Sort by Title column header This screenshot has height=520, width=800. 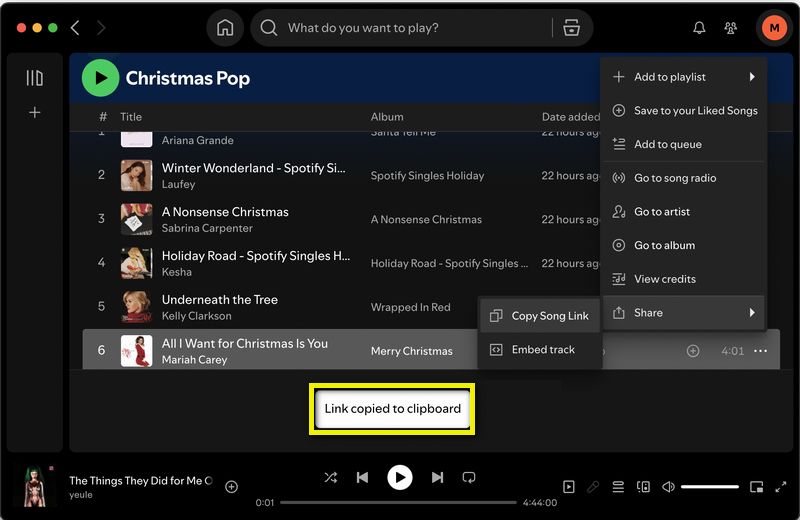131,117
